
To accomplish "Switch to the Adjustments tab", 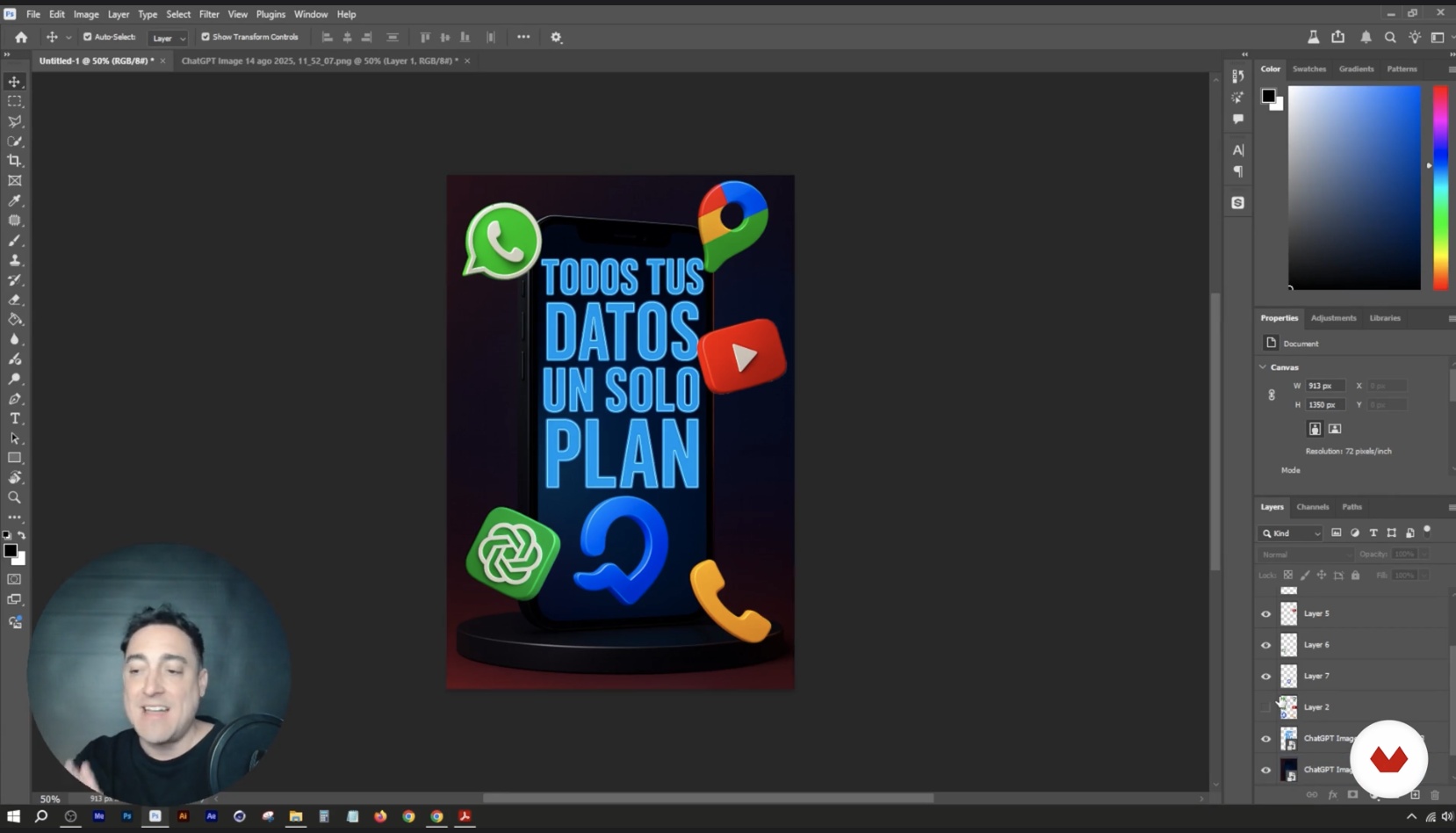I will click(x=1333, y=318).
